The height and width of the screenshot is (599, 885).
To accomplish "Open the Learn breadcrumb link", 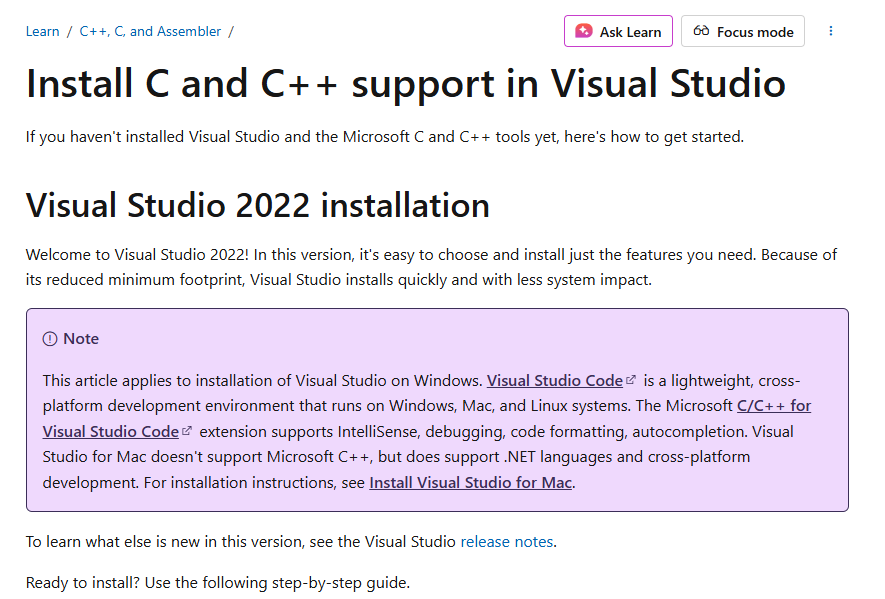I will pyautogui.click(x=42, y=32).
